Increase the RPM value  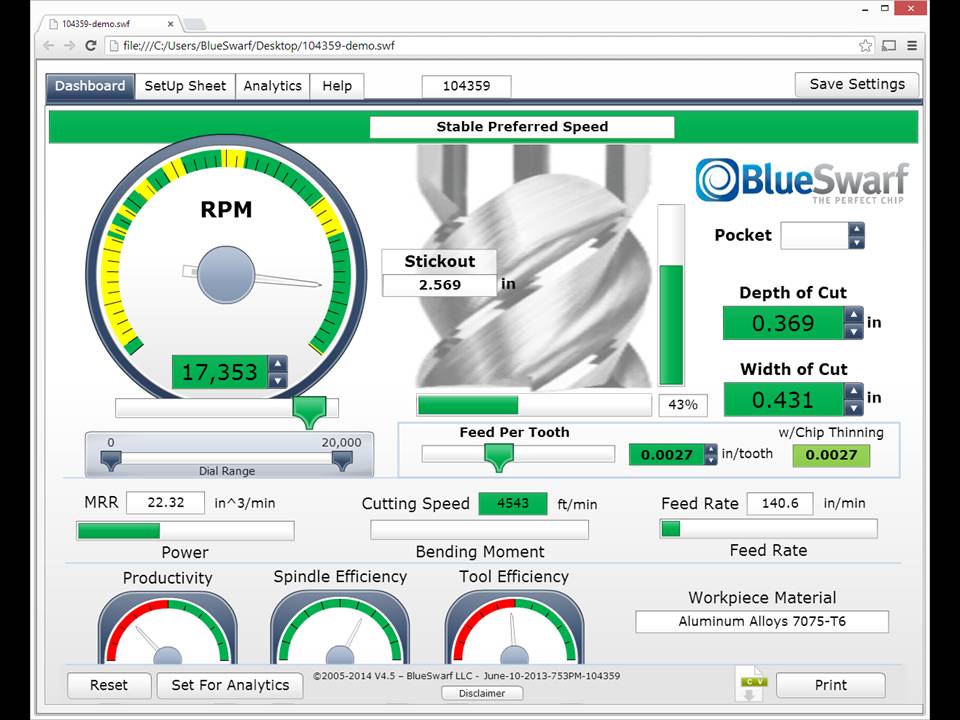click(277, 364)
